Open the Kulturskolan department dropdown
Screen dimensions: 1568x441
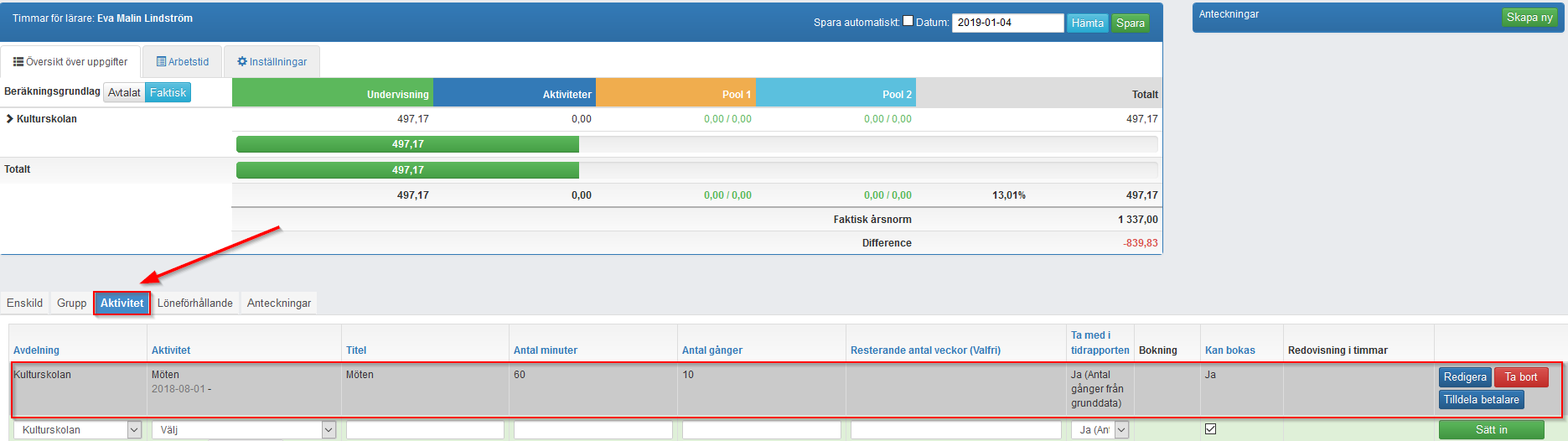77,429
